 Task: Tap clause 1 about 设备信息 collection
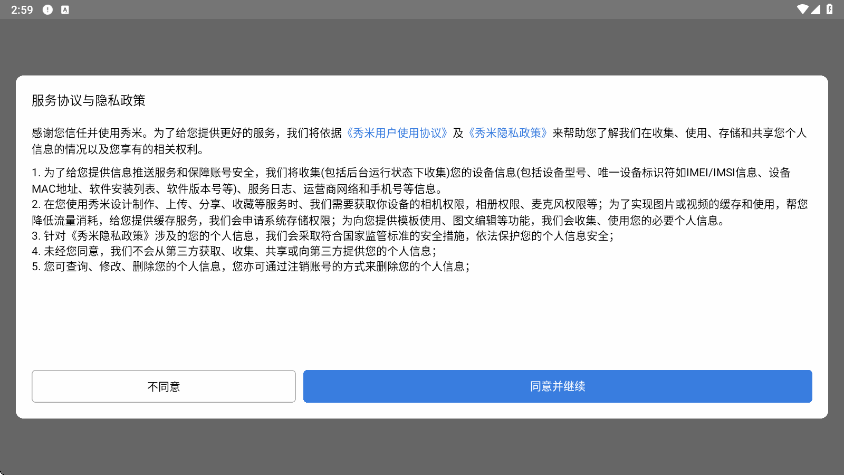(x=411, y=180)
